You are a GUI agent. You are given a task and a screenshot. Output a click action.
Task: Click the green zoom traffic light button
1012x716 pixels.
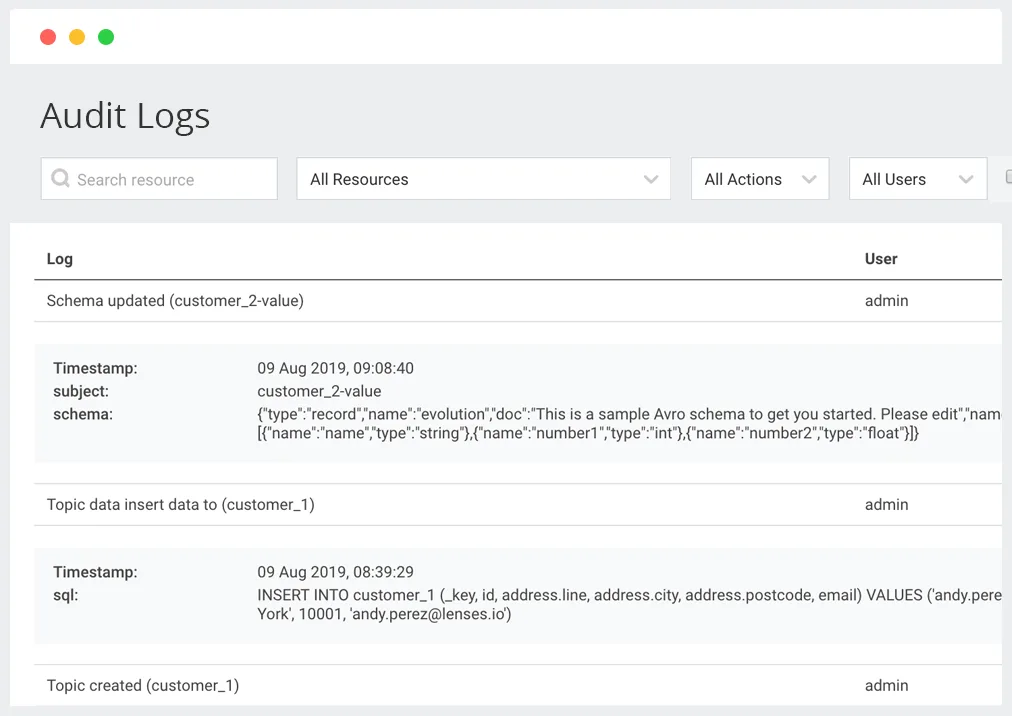pyautogui.click(x=105, y=36)
